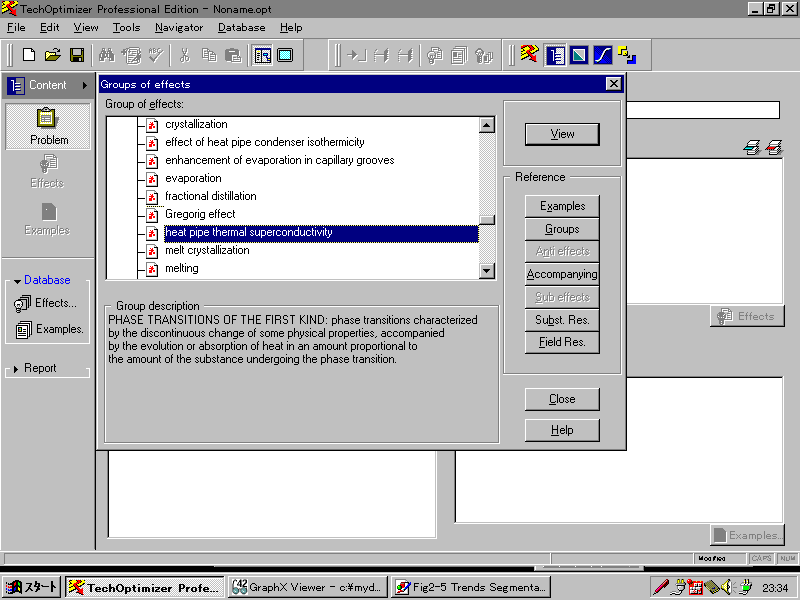Viewport: 800px width, 600px height.
Task: Click the blue-teal square module icon
Action: [579, 55]
